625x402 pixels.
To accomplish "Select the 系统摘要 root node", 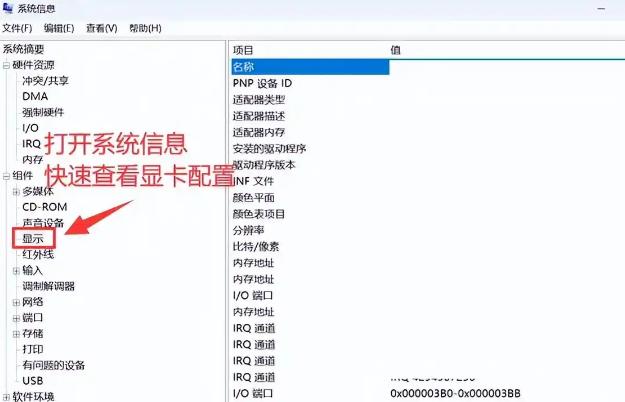I will pos(24,49).
